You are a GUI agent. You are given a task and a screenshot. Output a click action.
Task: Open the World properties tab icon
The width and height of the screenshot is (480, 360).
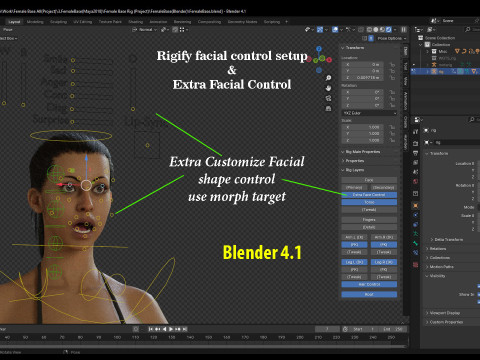415,182
